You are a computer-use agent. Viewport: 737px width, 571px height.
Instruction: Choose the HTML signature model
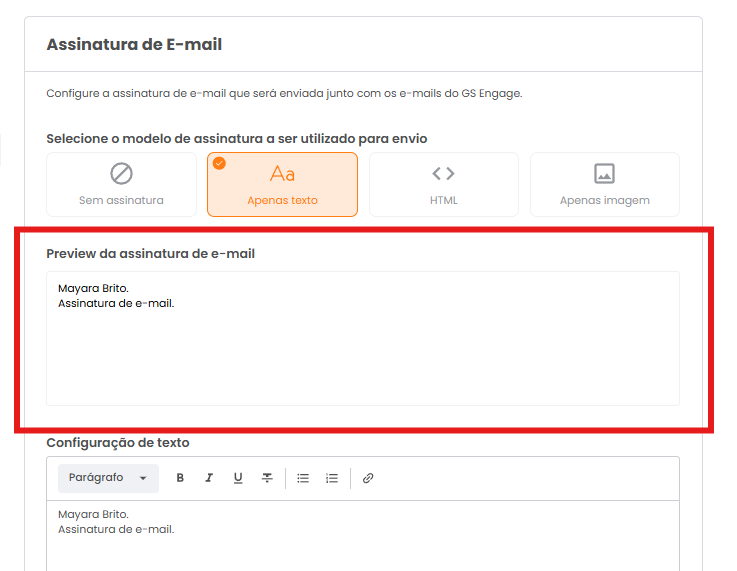tap(443, 184)
